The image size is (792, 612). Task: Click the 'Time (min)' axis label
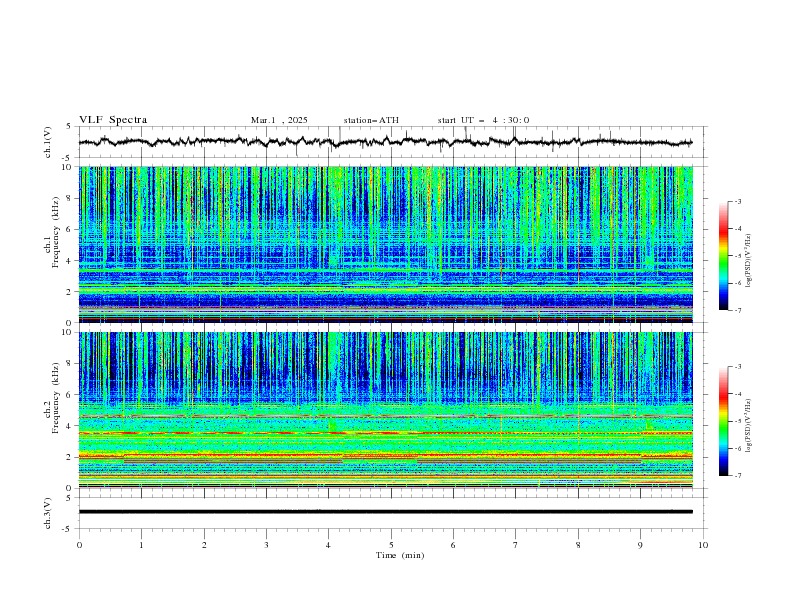click(400, 555)
